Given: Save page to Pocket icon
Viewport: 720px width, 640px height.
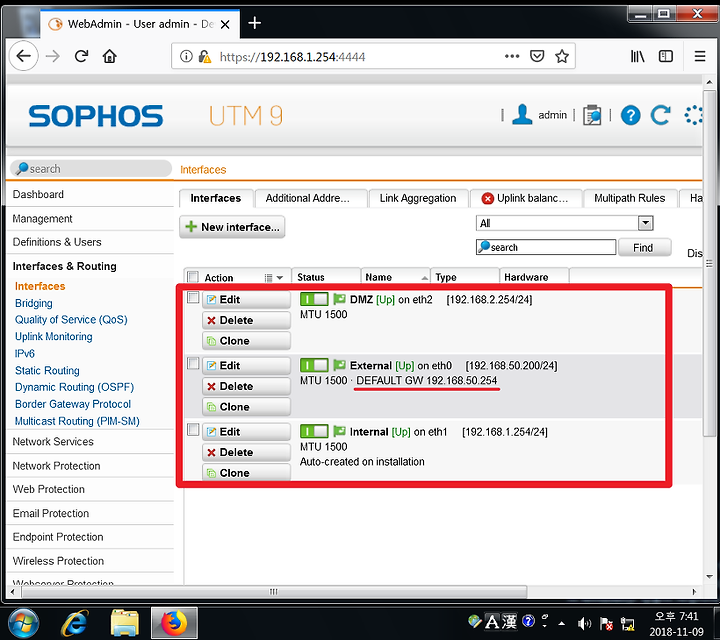Looking at the screenshot, I should pyautogui.click(x=537, y=56).
